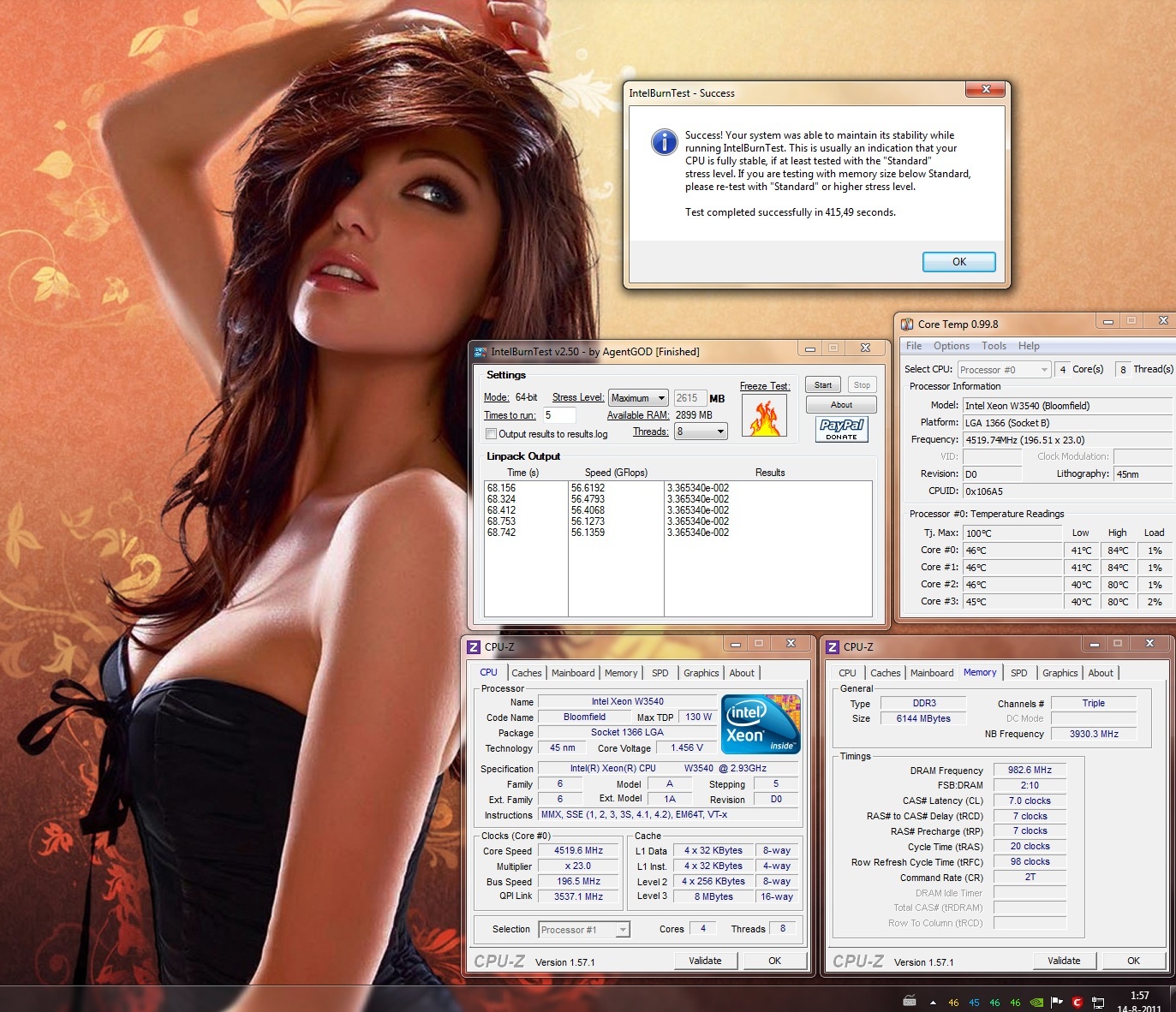Switch to Memory tab in left CPU-Z

621,673
